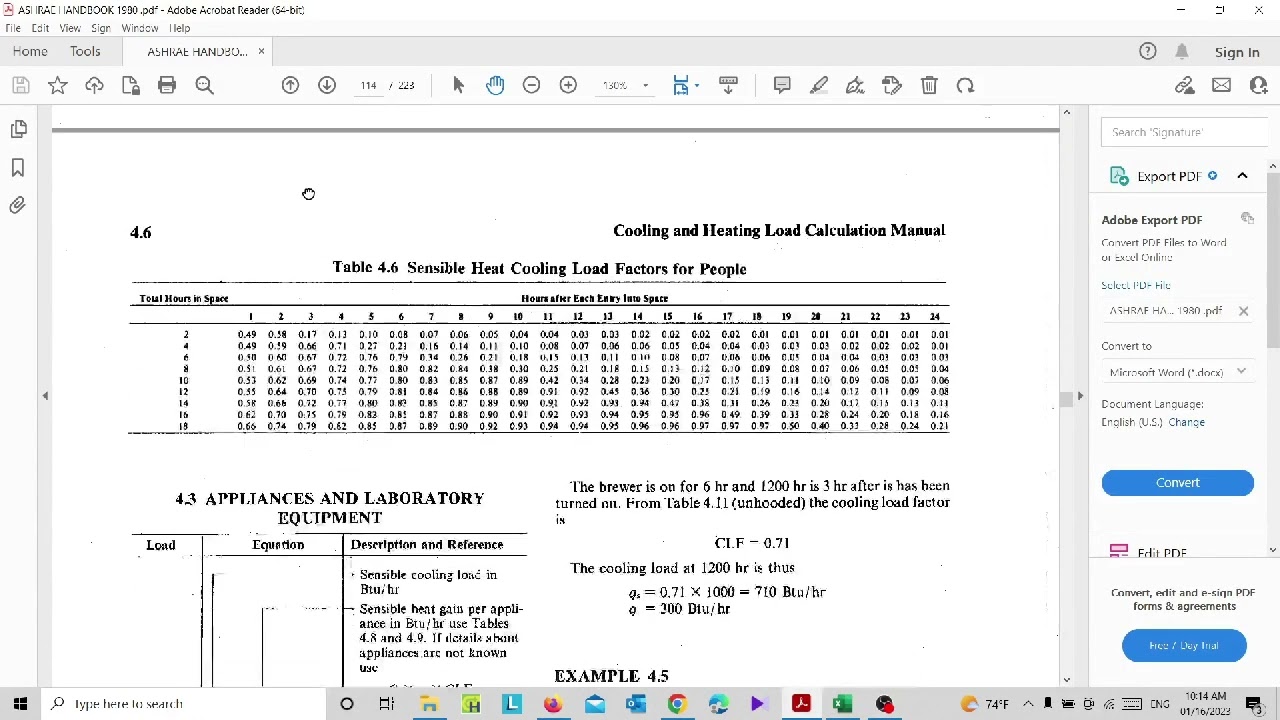This screenshot has height=720, width=1280.
Task: Open the View menu
Action: (70, 28)
